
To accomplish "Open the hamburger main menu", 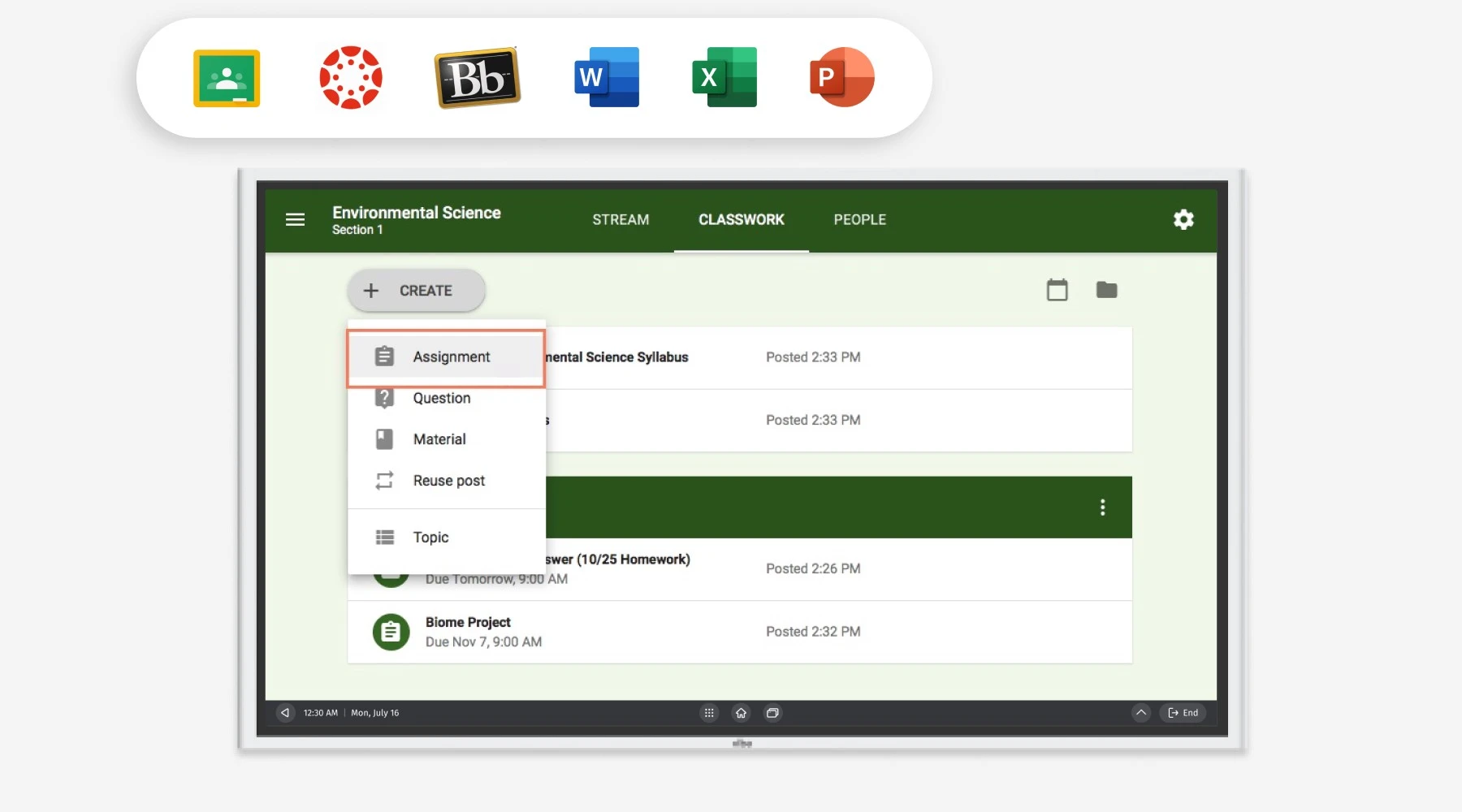I will [295, 219].
